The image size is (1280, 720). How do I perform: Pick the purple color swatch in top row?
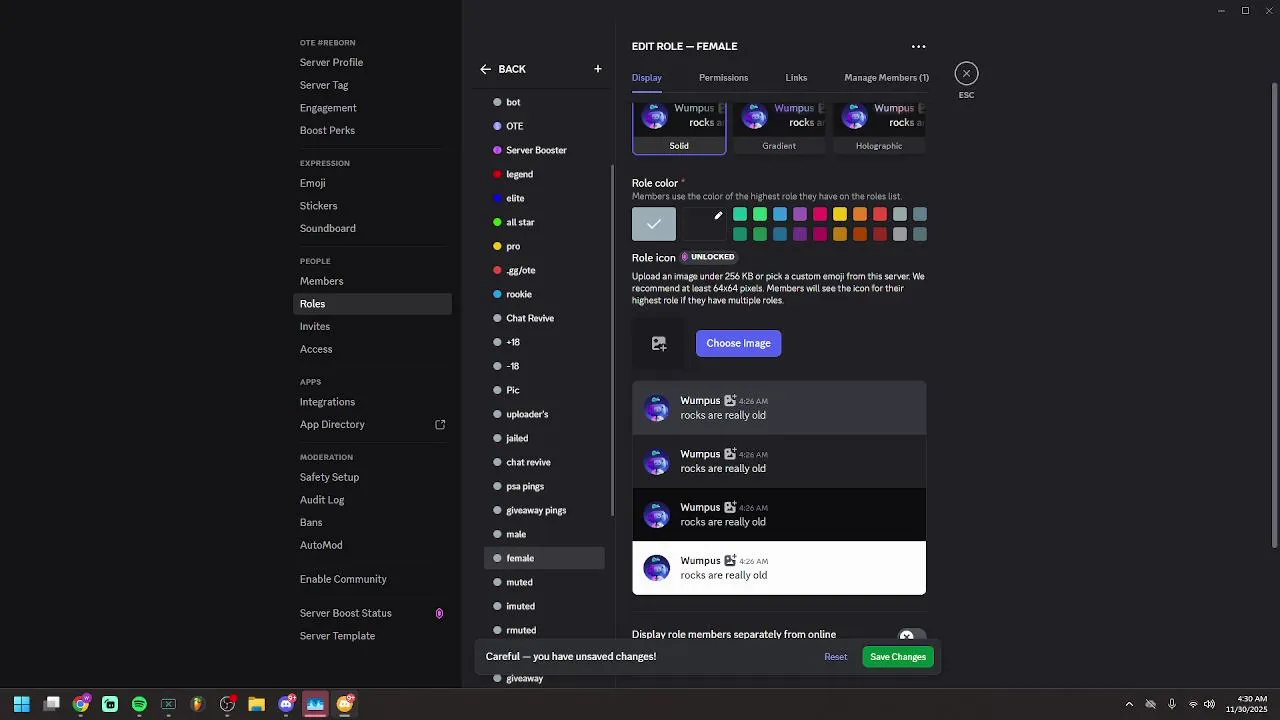[x=800, y=214]
